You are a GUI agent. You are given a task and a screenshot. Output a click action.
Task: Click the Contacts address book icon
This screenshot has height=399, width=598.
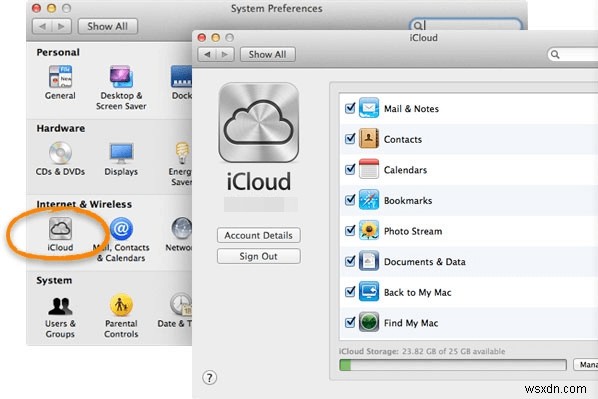pos(368,138)
